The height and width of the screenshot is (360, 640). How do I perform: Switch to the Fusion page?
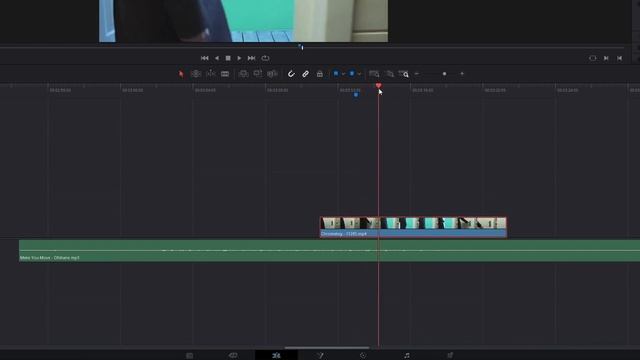pyautogui.click(x=320, y=356)
